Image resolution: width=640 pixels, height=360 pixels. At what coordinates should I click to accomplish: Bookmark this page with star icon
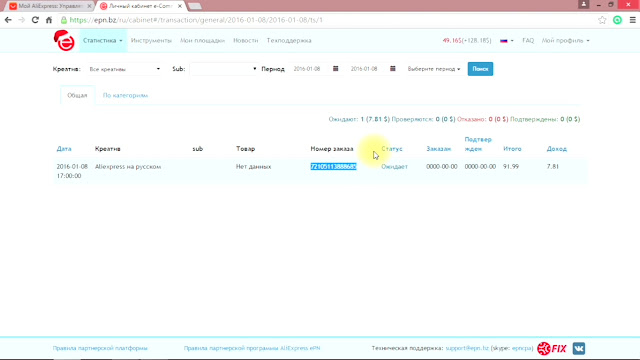[x=602, y=20]
